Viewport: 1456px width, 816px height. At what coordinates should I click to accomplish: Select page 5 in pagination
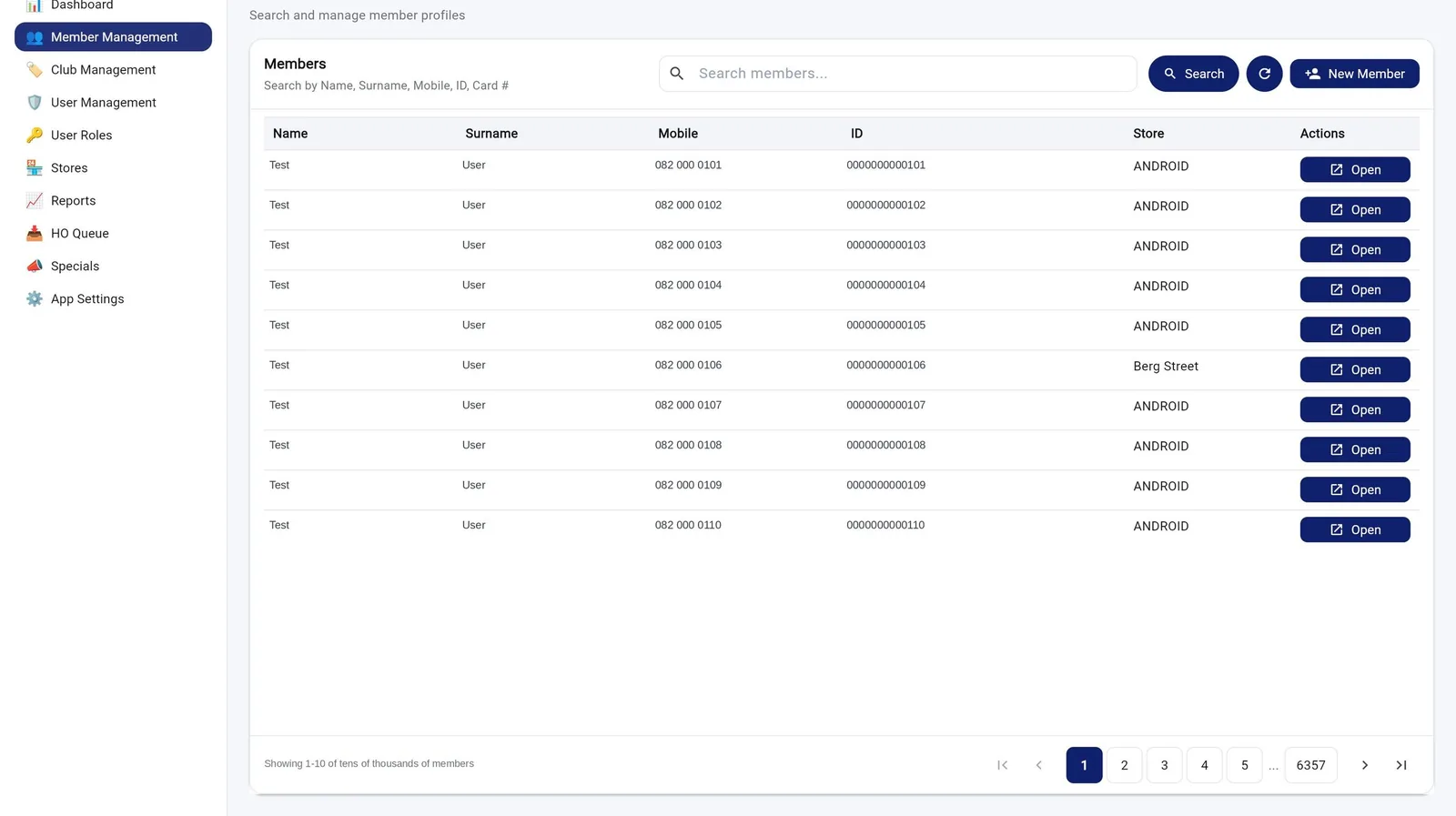1244,765
